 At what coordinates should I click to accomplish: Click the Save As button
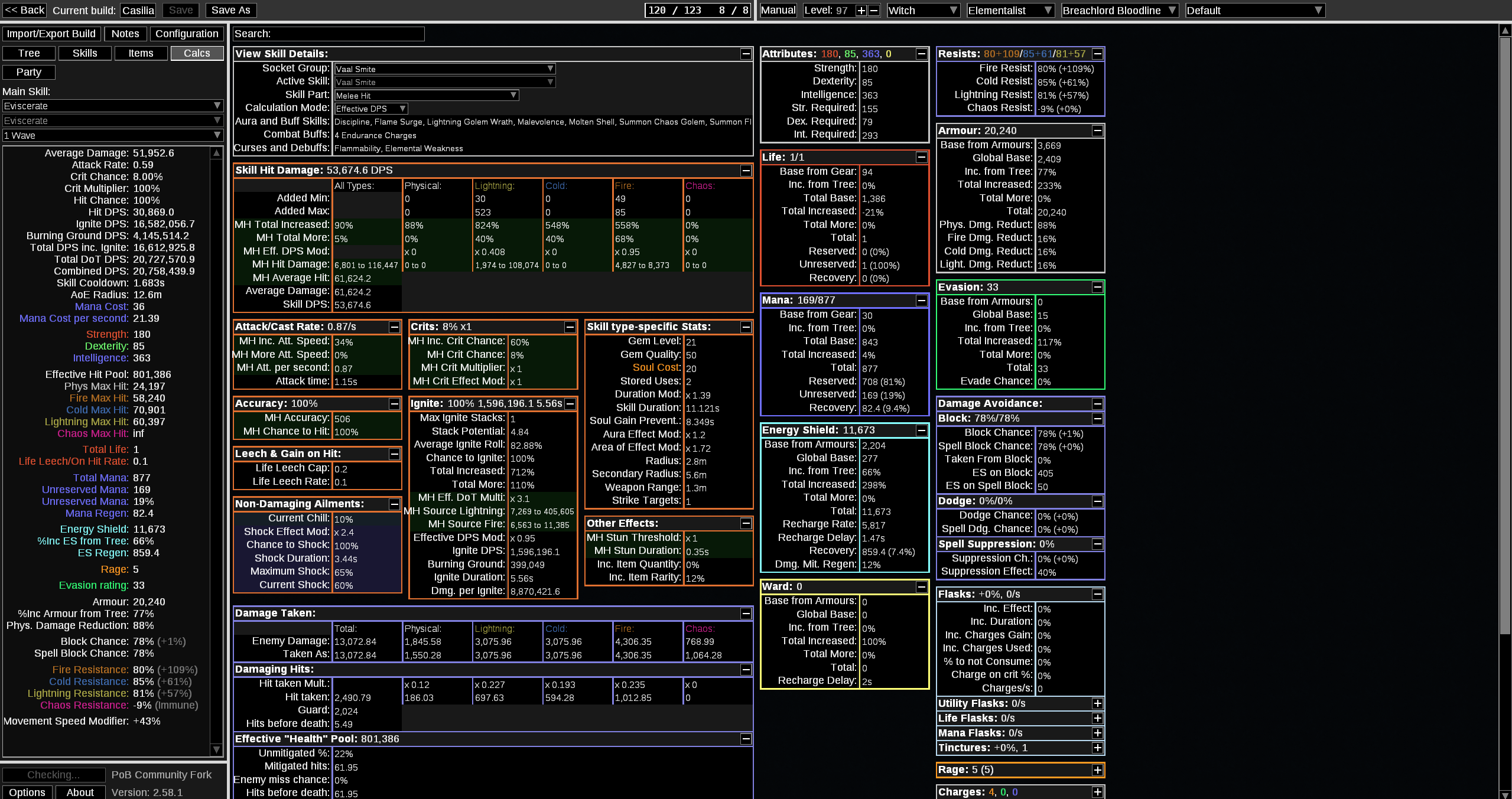(230, 10)
